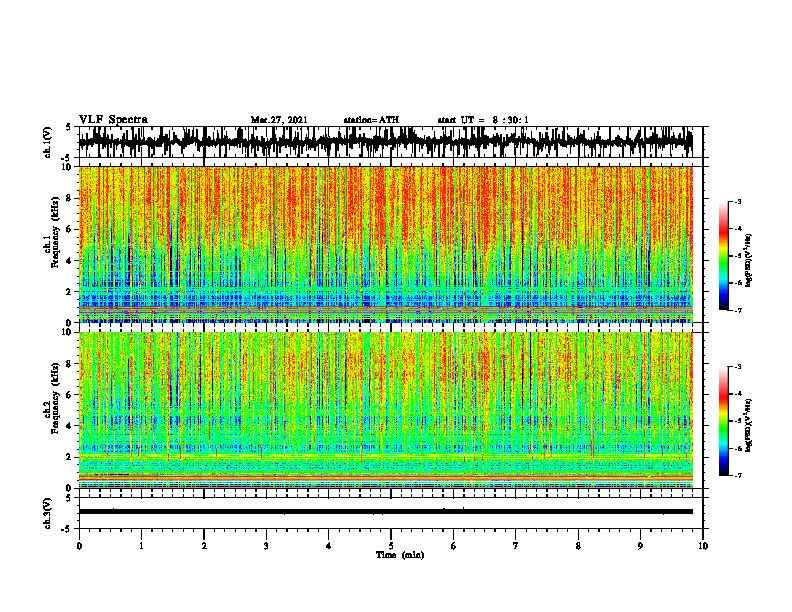Click the time axis tick label "1"
Viewport: 792px width, 612px height.
(x=141, y=546)
